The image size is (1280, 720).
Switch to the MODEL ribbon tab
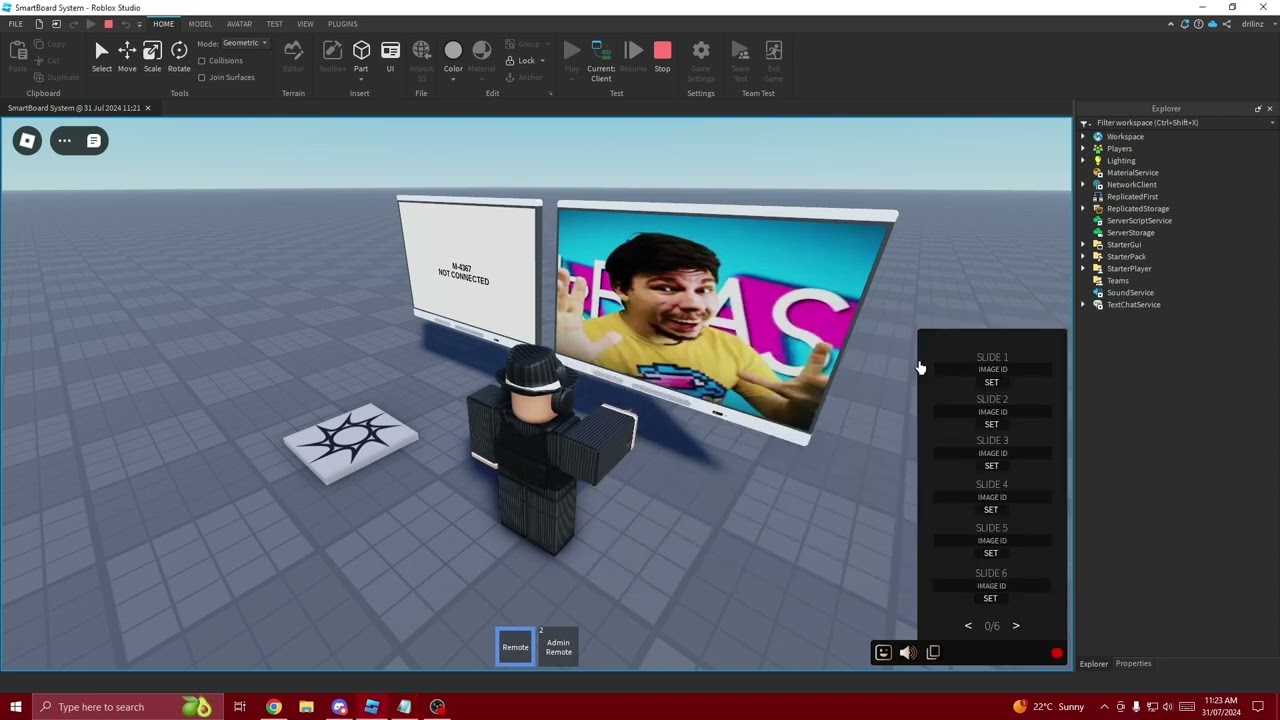click(200, 24)
